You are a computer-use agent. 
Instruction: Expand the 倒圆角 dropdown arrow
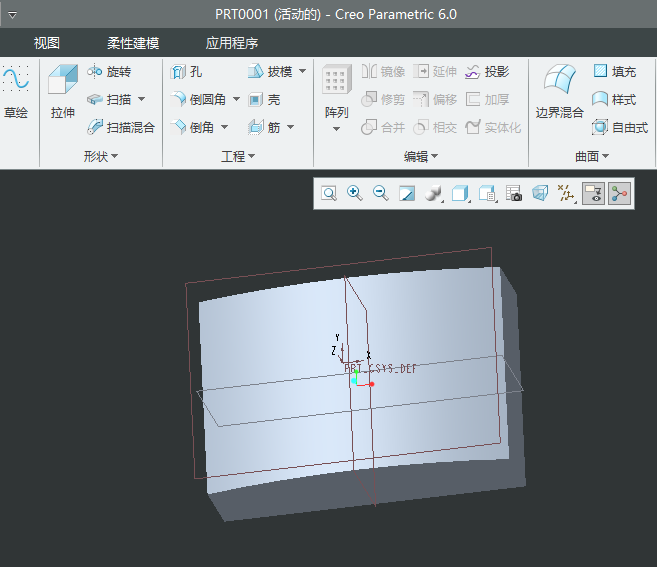coord(236,99)
